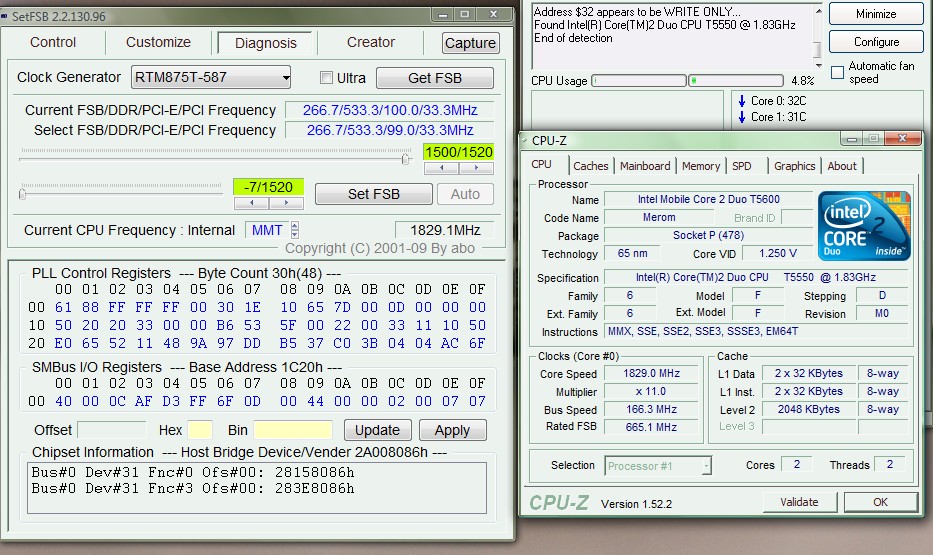The image size is (933, 555).
Task: Open the Processor #1 selection dropdown
Action: pyautogui.click(x=658, y=466)
